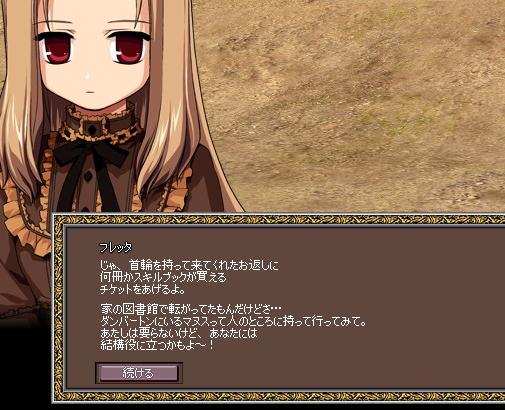Click the final line 結構役に立つかもよ〜！

[157, 345]
